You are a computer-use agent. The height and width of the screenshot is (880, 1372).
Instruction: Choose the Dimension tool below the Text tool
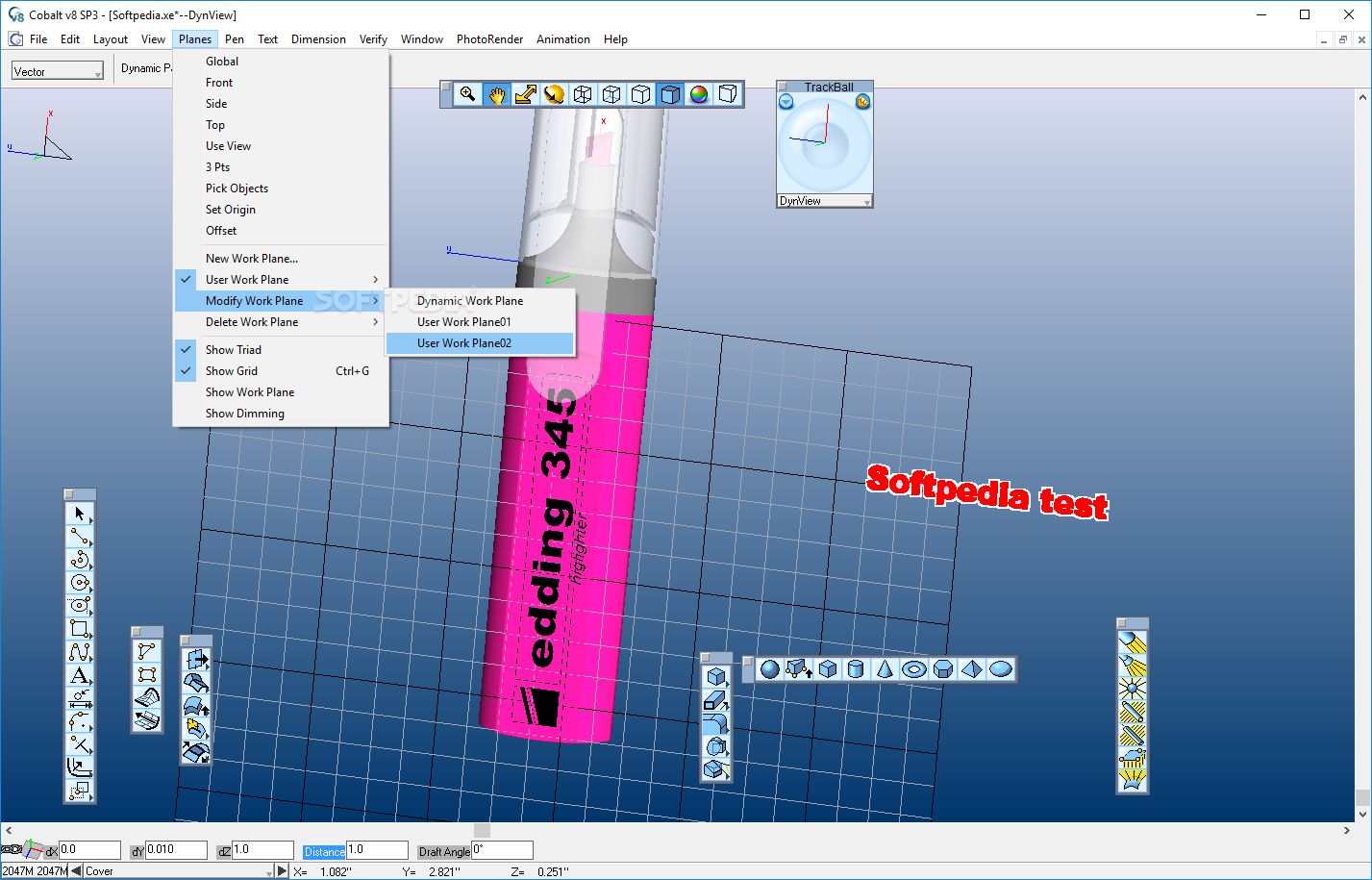[80, 698]
